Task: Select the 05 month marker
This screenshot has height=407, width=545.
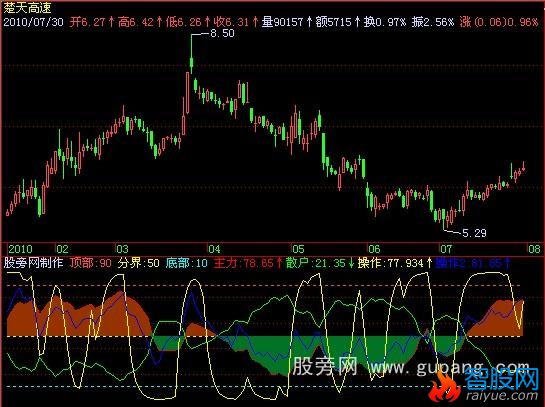Action: point(298,249)
